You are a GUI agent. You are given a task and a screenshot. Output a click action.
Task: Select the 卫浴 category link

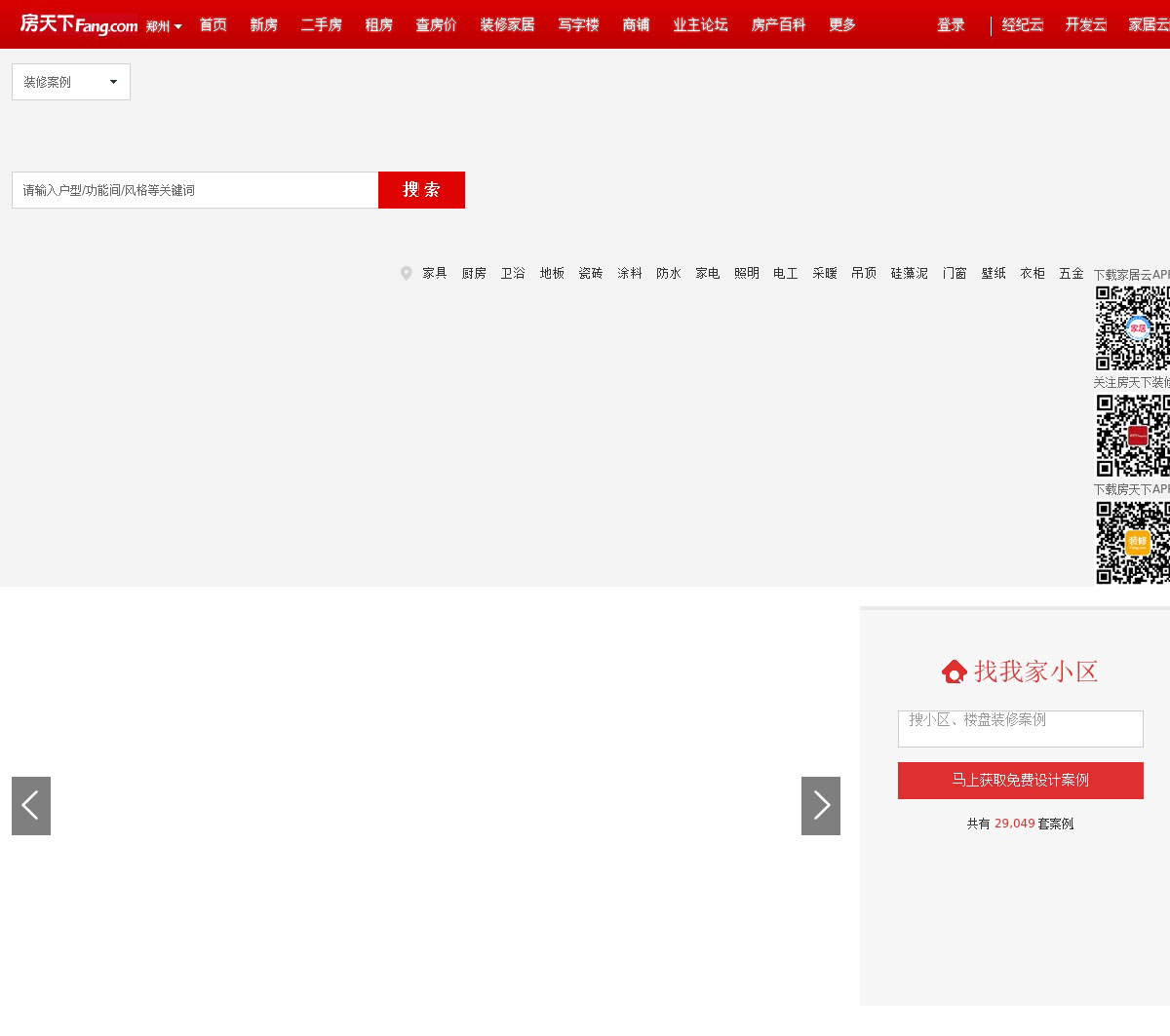point(513,274)
